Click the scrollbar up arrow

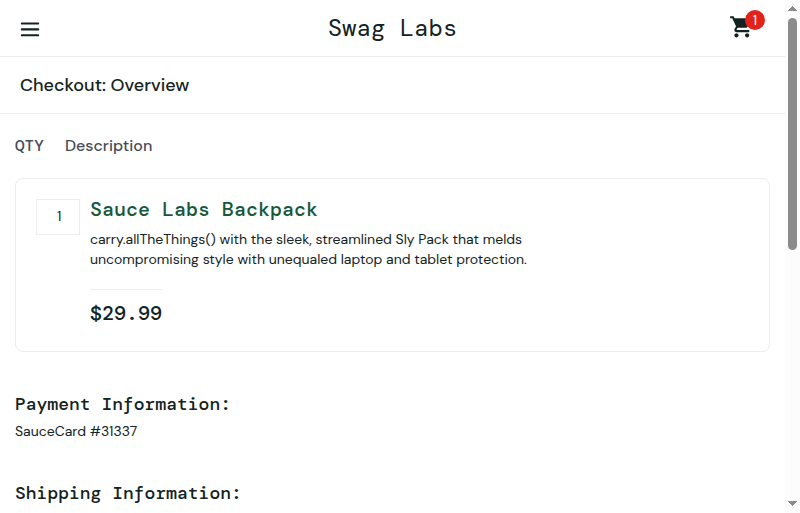coord(792,9)
